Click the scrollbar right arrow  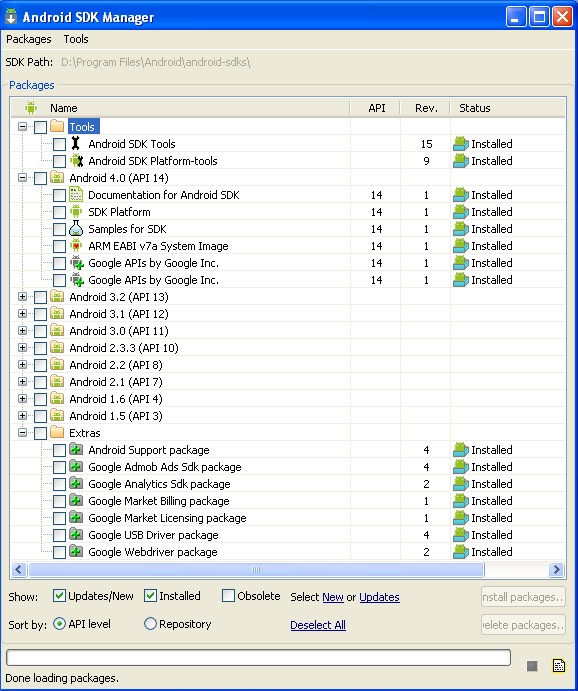pos(556,569)
